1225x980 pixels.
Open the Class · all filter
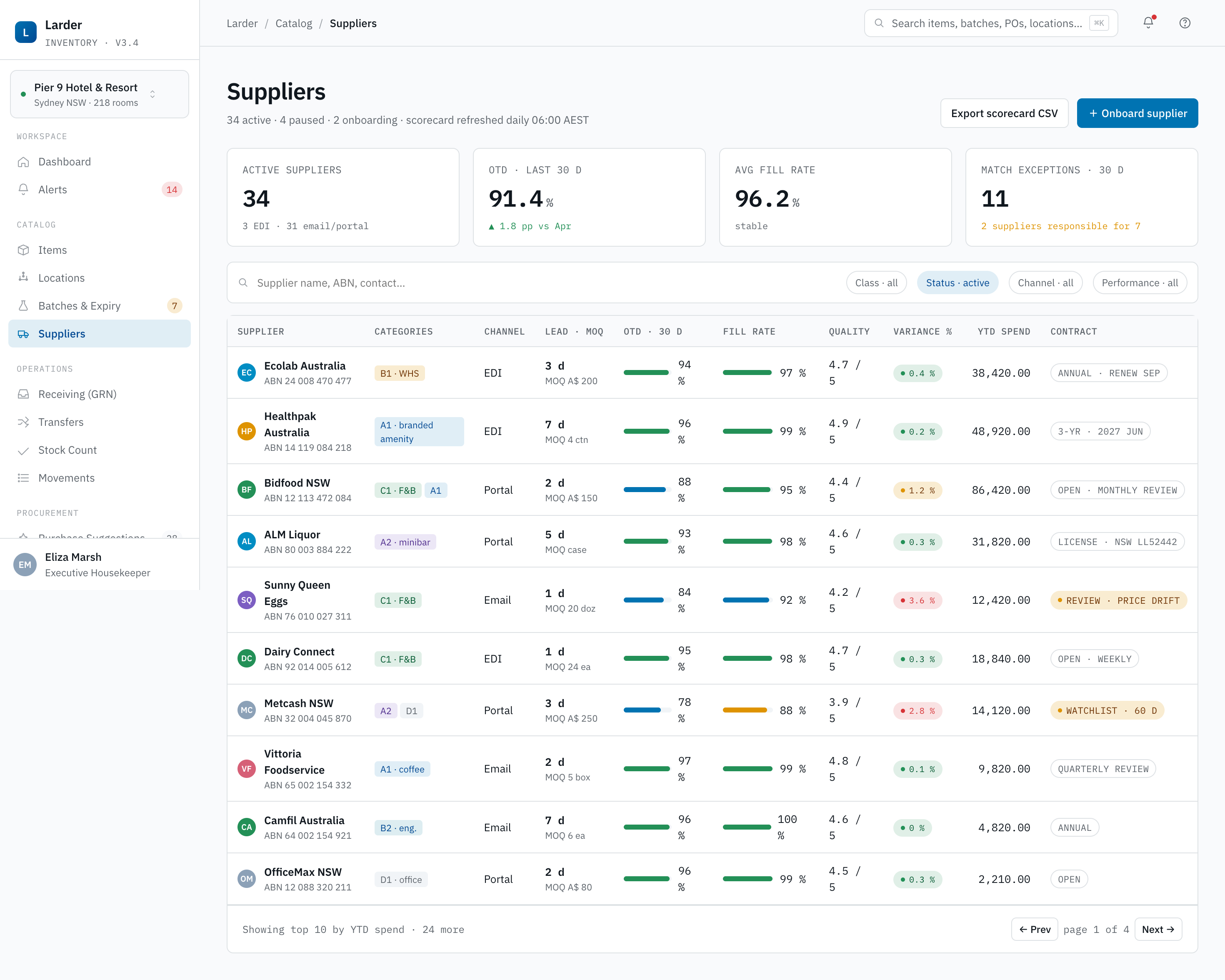[876, 283]
